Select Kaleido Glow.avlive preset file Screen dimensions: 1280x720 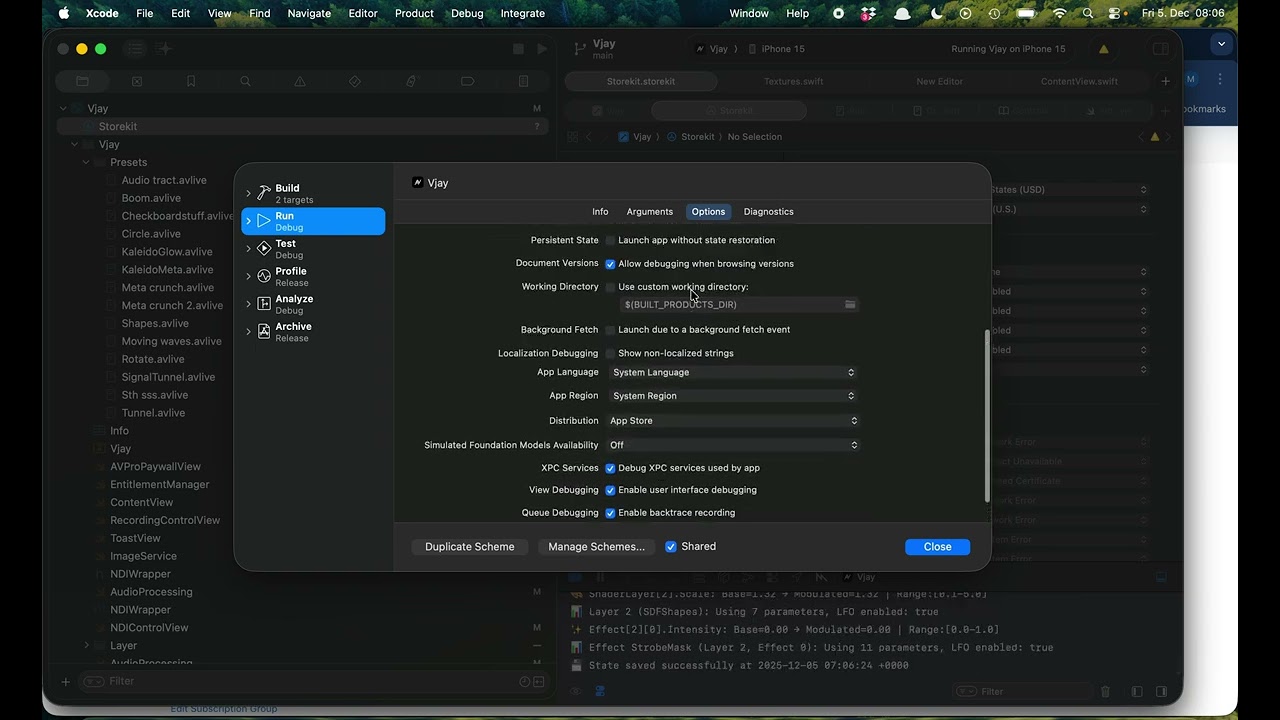[167, 252]
